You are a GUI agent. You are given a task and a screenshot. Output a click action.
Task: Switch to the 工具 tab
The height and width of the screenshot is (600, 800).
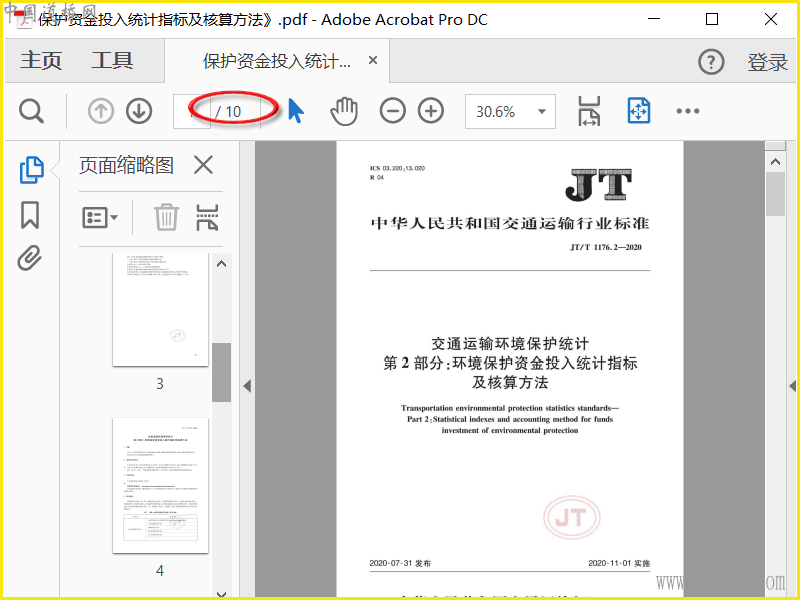pyautogui.click(x=112, y=61)
